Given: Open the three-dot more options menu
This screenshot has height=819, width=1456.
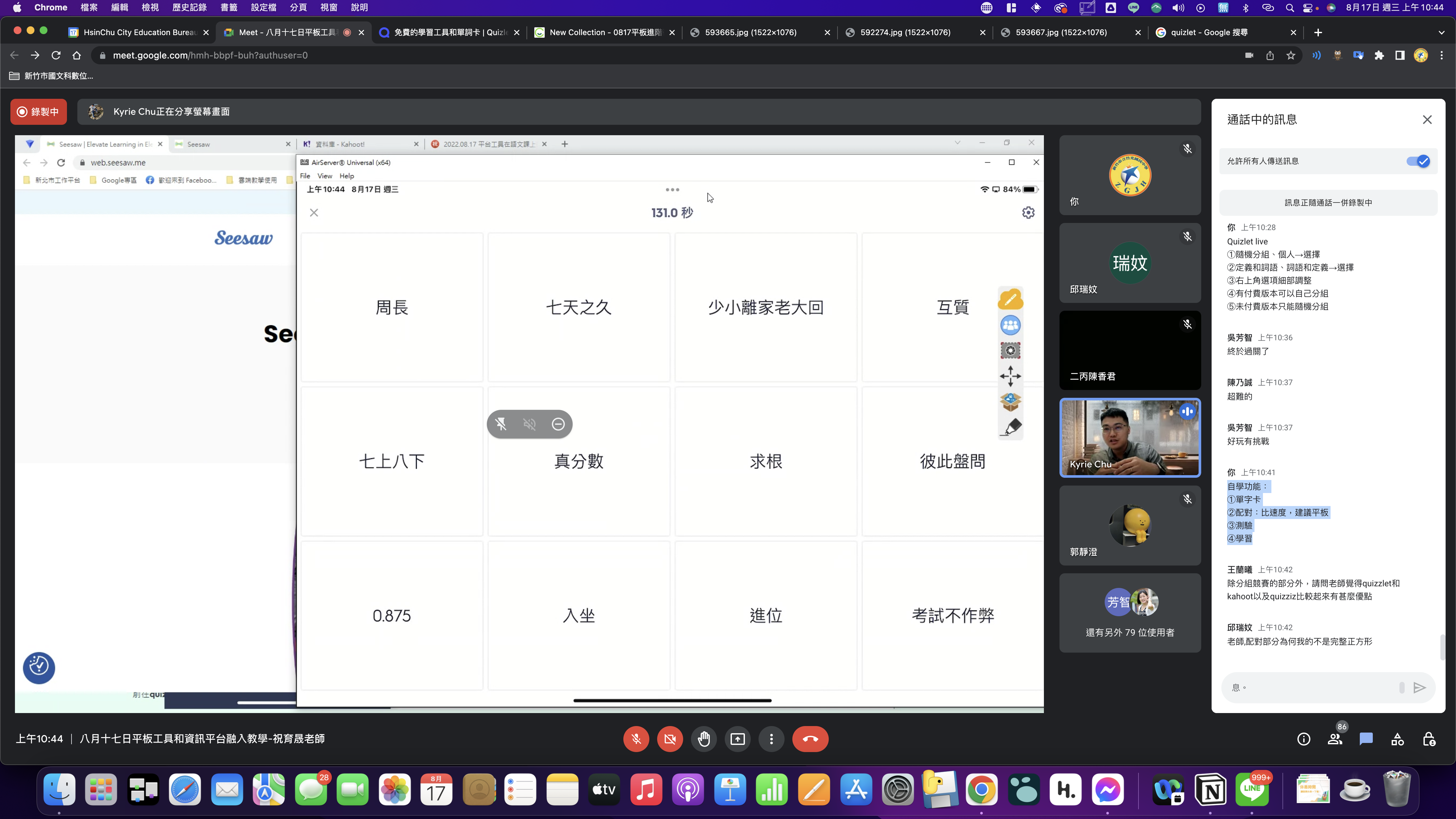Looking at the screenshot, I should click(771, 739).
